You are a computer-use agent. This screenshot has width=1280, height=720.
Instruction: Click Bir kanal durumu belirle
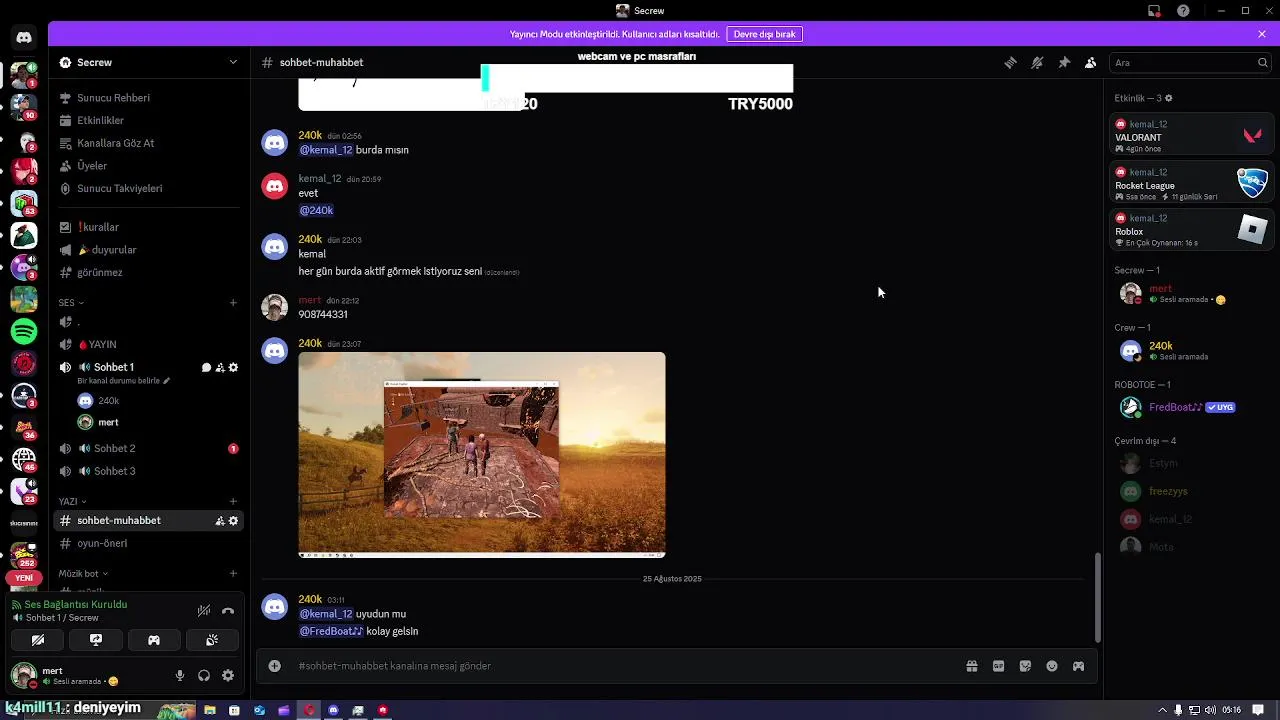(124, 381)
